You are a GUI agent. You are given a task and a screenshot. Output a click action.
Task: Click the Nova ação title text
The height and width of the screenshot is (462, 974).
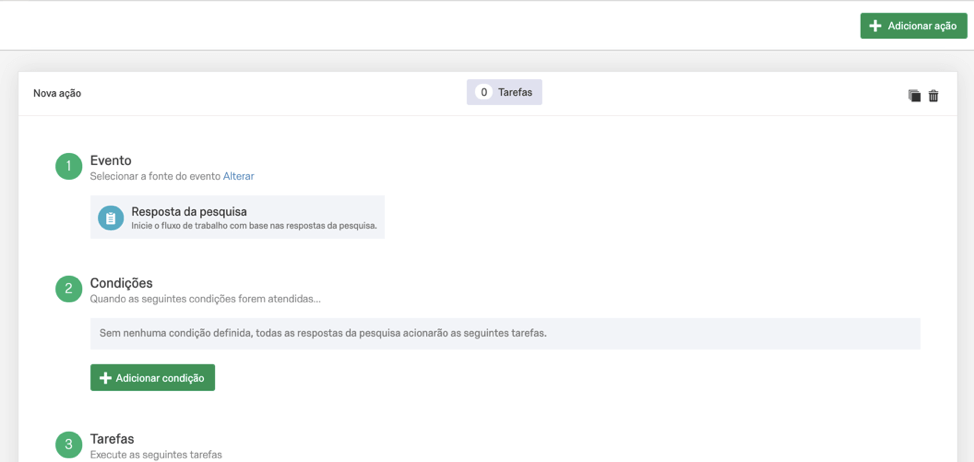tap(57, 93)
